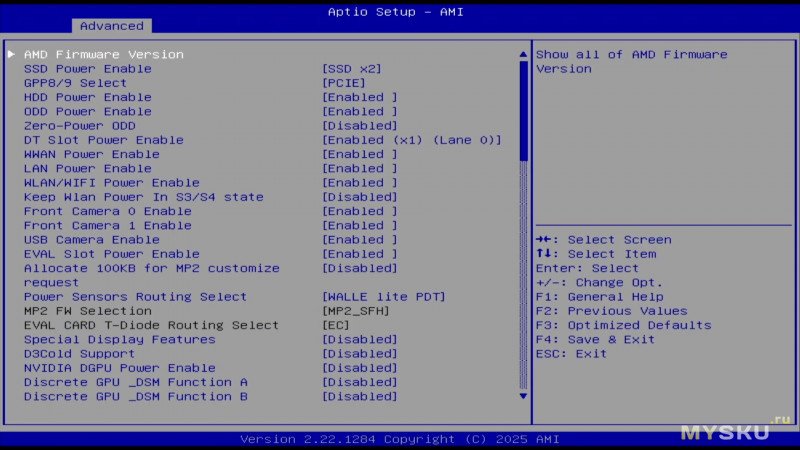Toggle Front Camera 1 Enable value
800x450 pixels.
[x=360, y=226]
